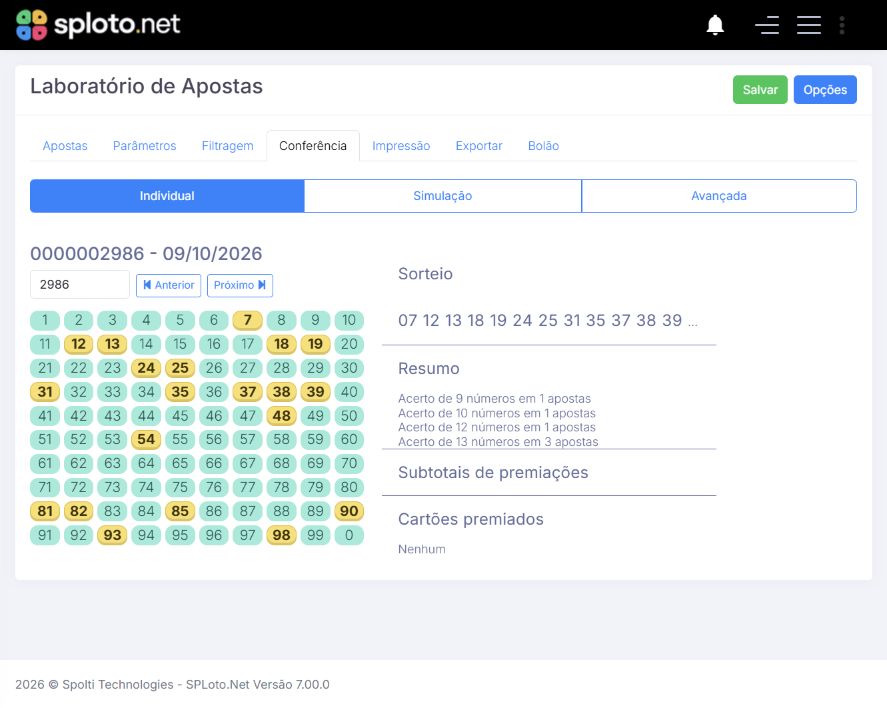Click number 99 ball

(x=315, y=535)
